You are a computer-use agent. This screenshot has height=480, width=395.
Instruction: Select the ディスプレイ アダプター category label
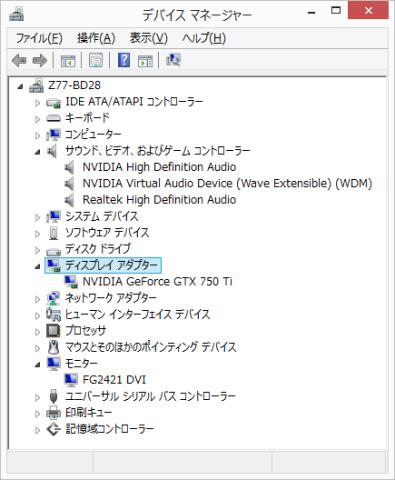coord(111,265)
